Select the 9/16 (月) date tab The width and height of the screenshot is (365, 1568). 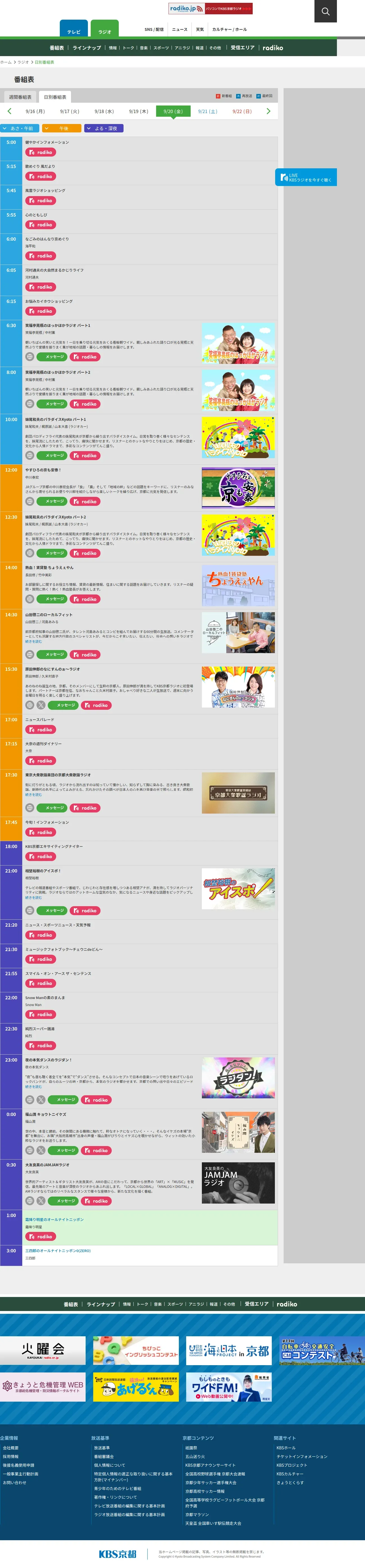click(x=35, y=111)
